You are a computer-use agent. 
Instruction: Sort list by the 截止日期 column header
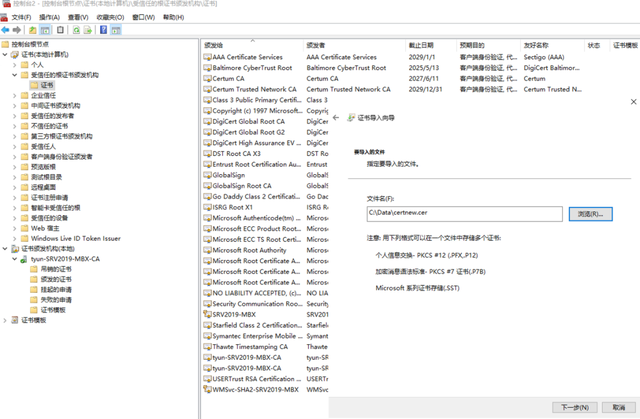(431, 45)
